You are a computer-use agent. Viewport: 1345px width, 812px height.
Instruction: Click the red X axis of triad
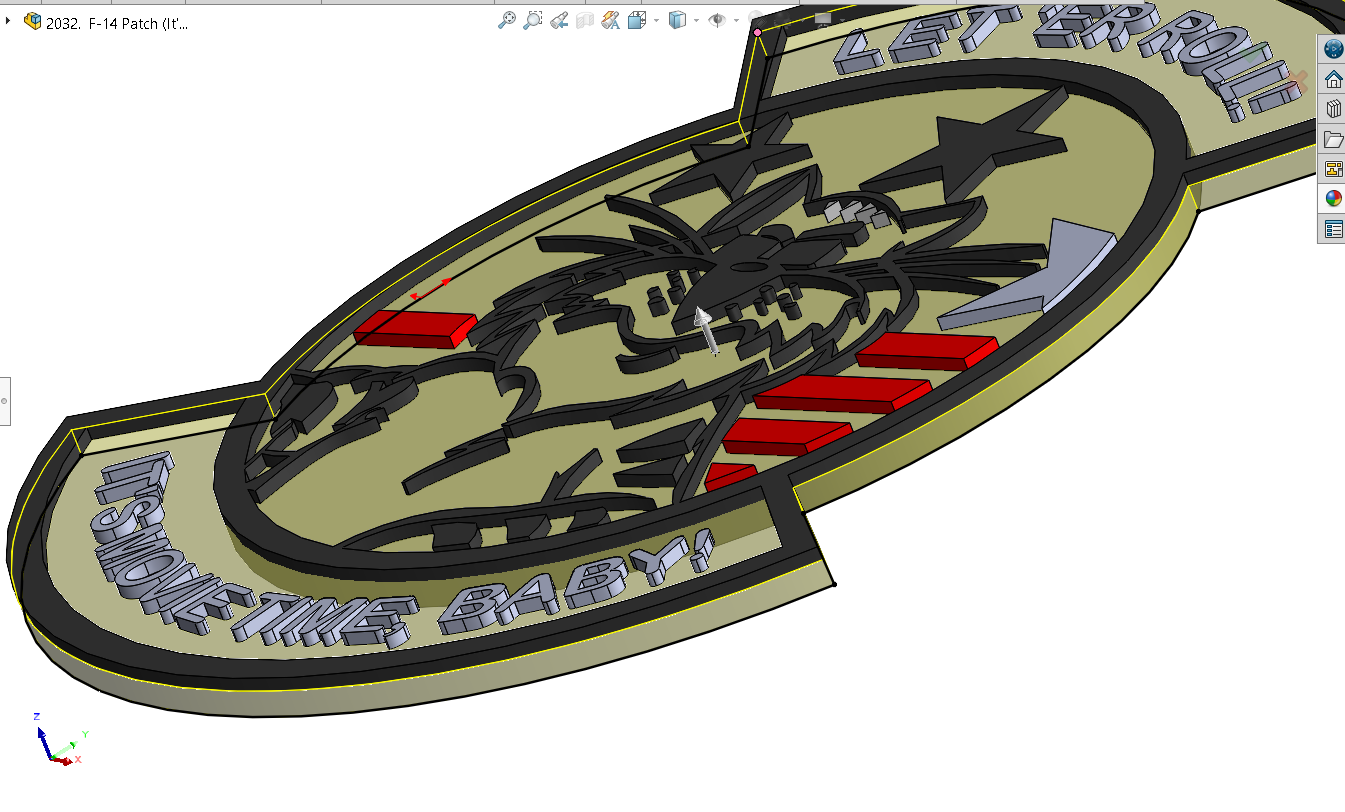[63, 760]
